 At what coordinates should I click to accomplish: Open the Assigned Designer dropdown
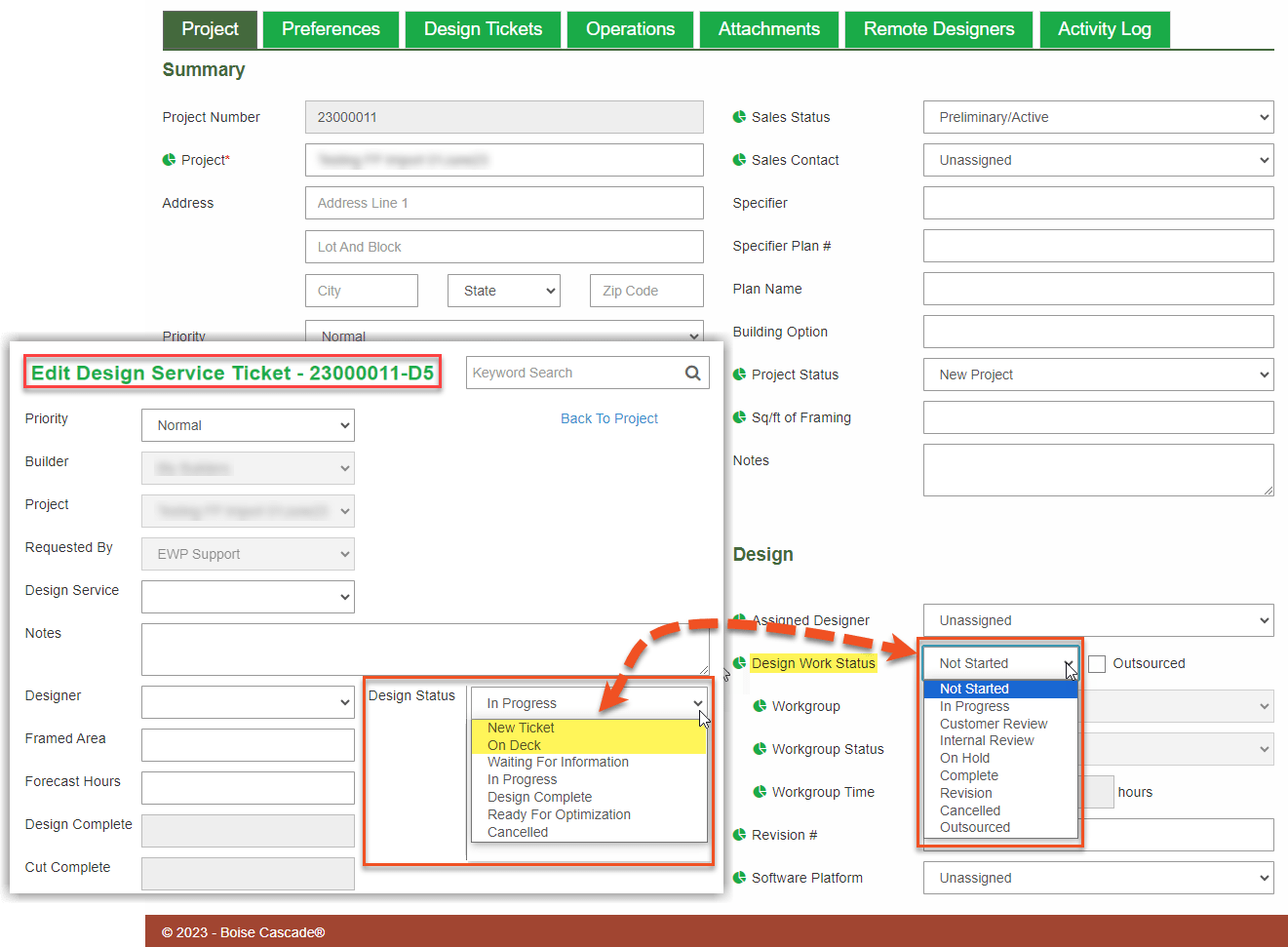pos(1098,620)
